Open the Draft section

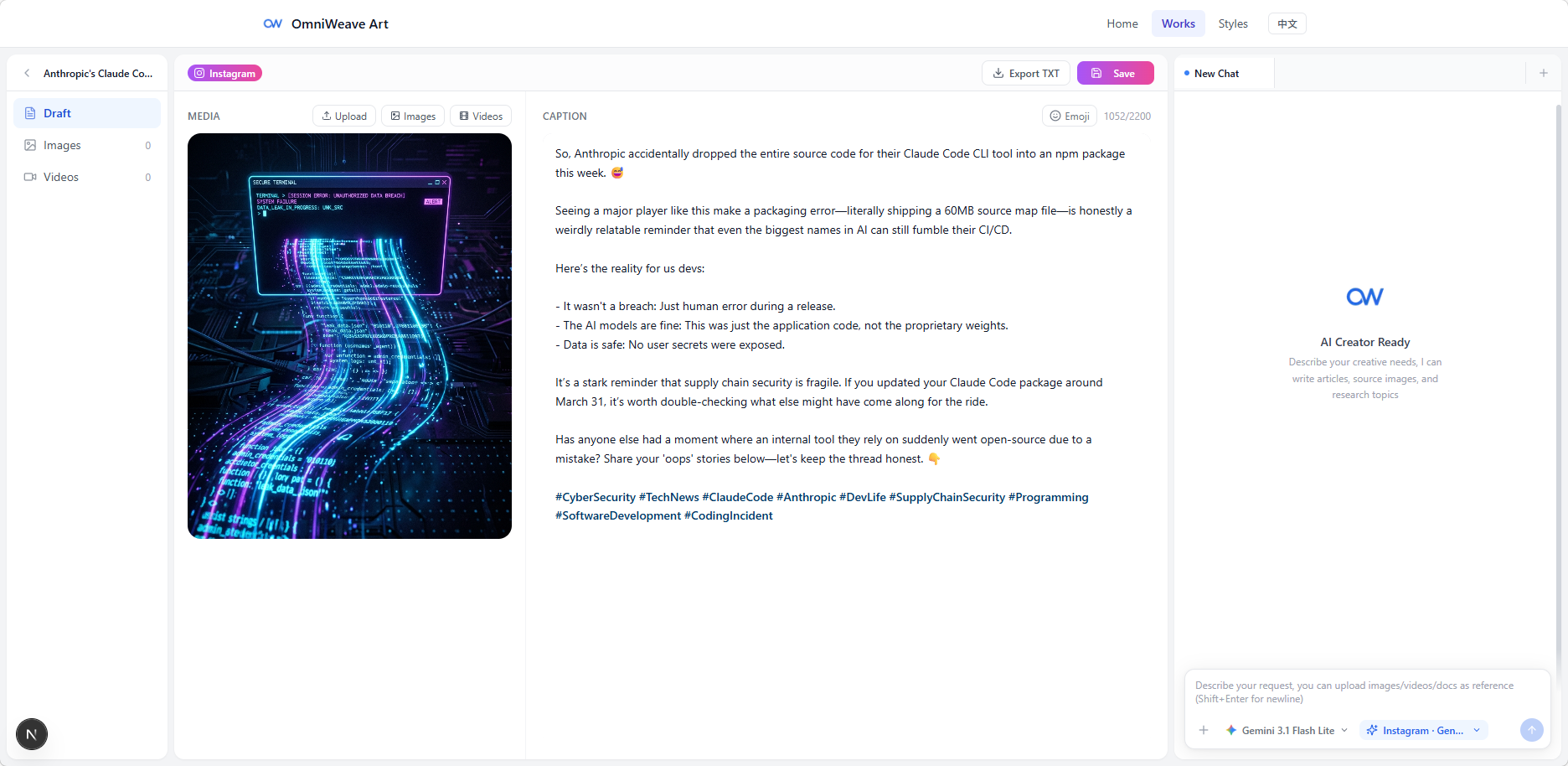(87, 113)
